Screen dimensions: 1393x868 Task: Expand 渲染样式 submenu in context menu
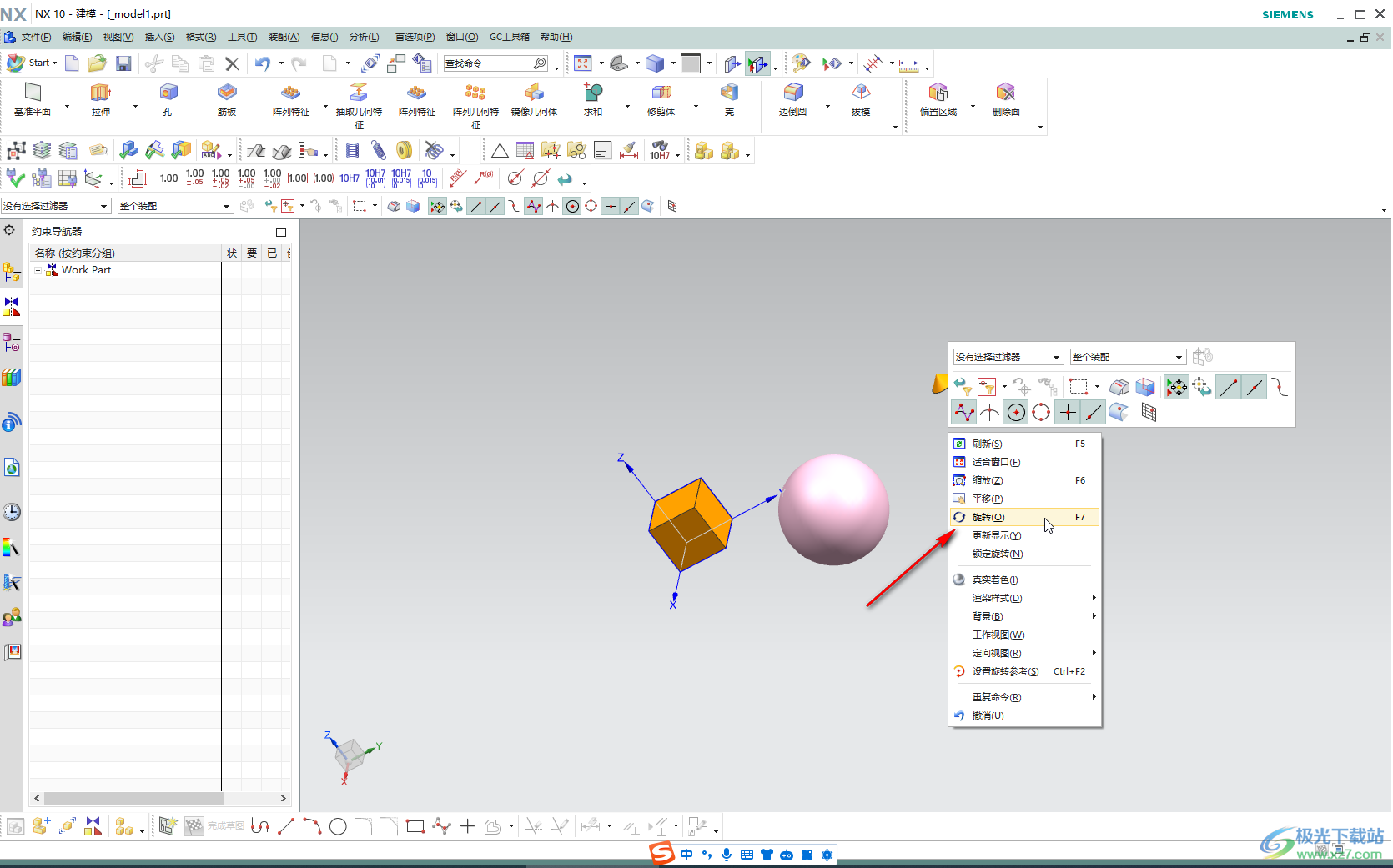[x=1024, y=598]
